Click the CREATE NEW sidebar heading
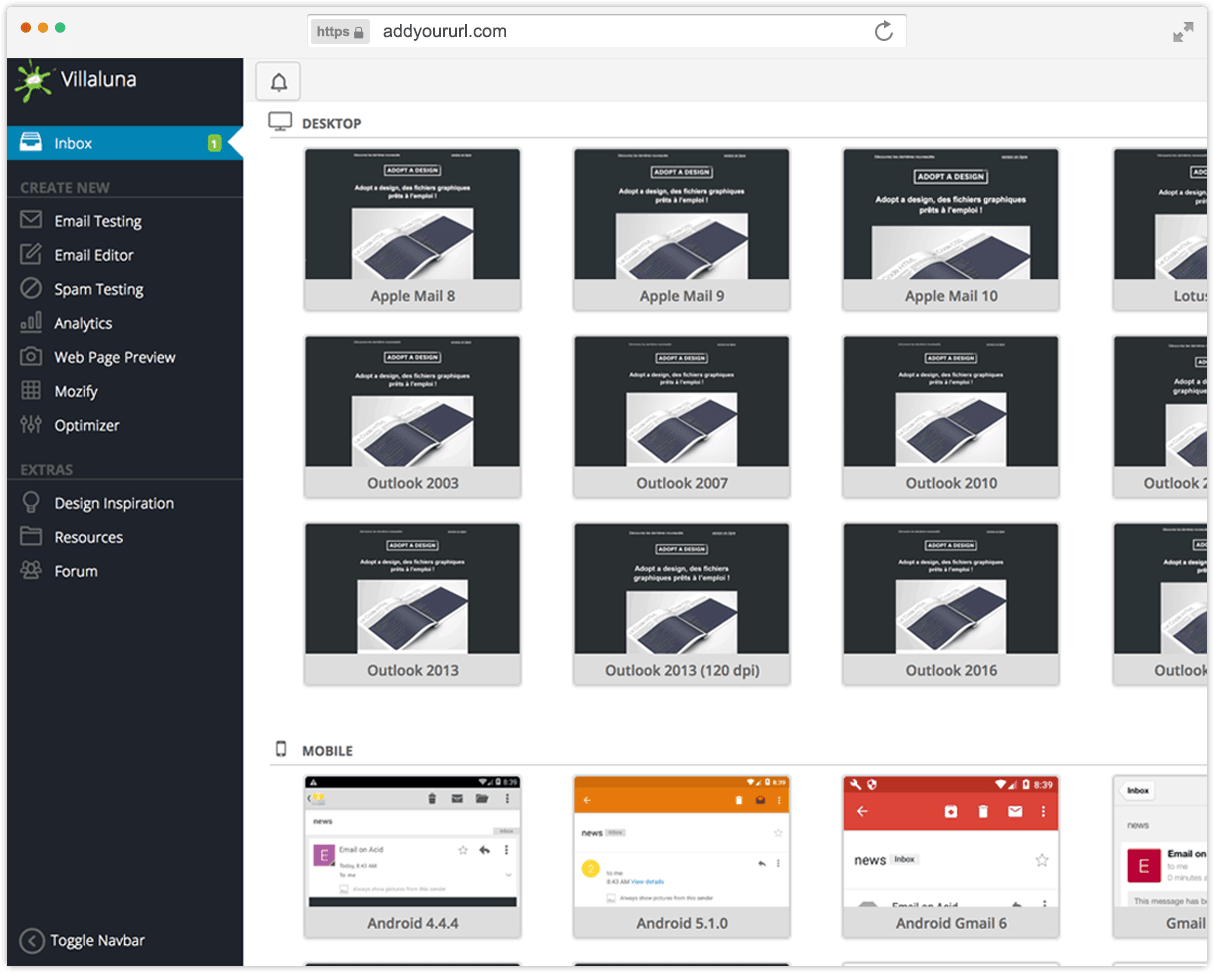This screenshot has height=973, width=1214. tap(65, 187)
